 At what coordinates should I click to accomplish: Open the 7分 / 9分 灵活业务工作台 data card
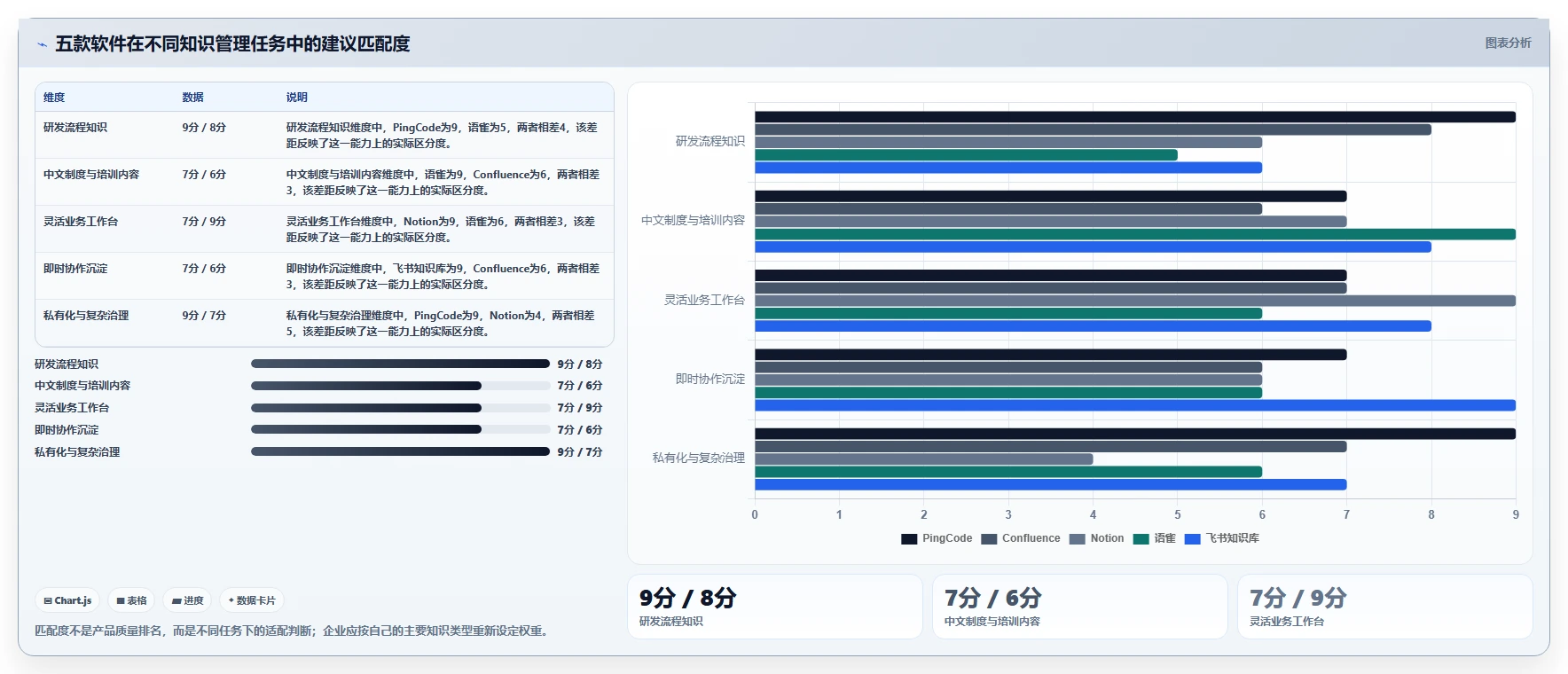click(1385, 607)
